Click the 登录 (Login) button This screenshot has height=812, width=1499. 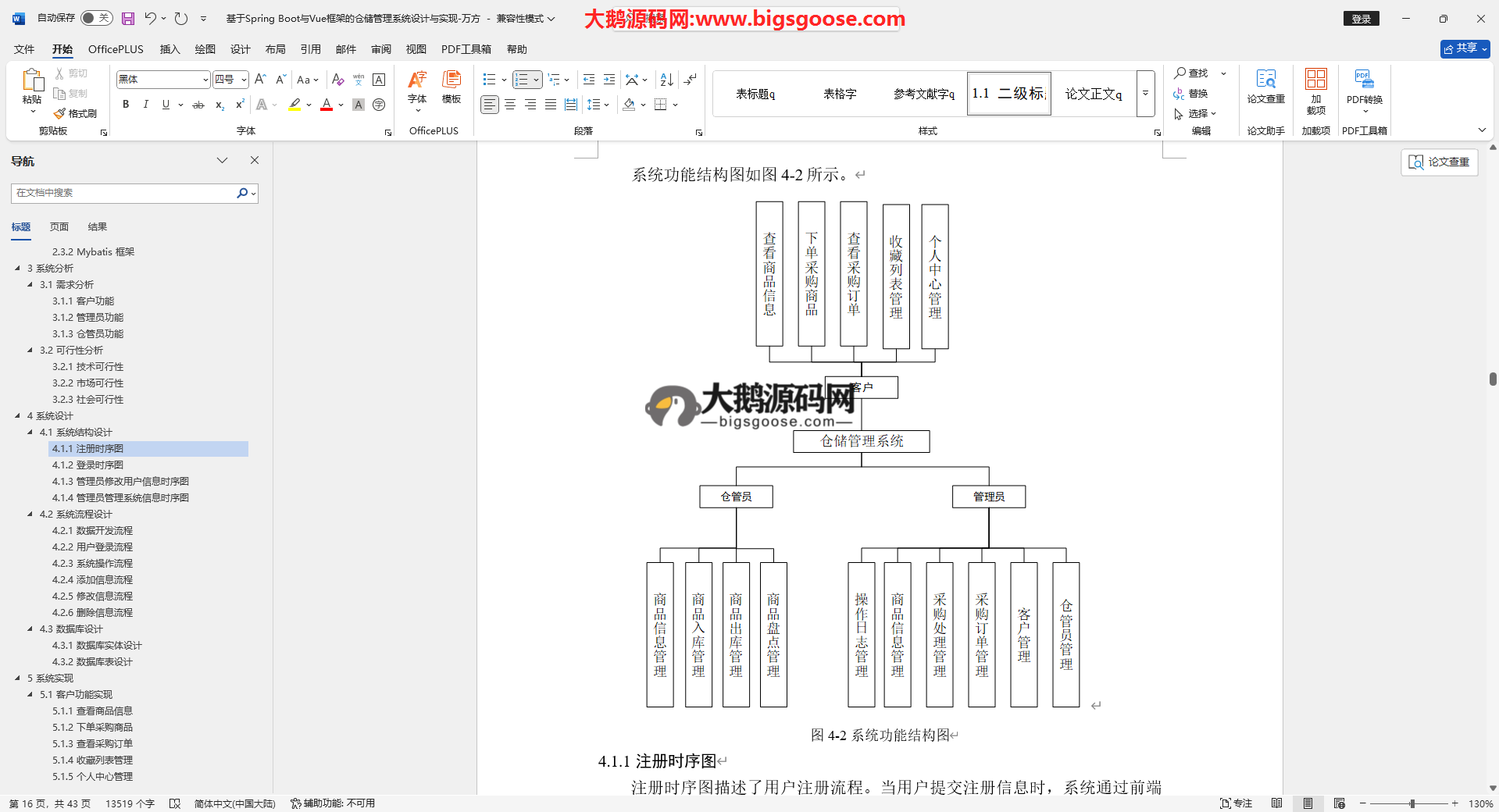pyautogui.click(x=1361, y=19)
